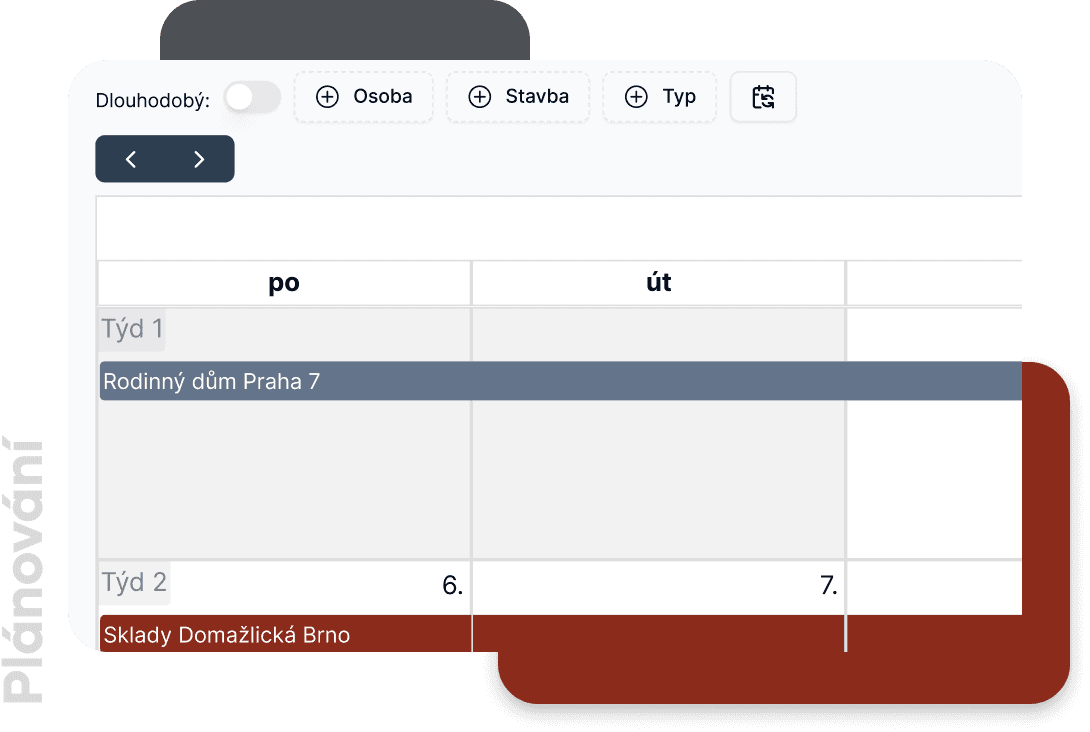Click the empty Monday cell below Rodinný dům

point(284,480)
